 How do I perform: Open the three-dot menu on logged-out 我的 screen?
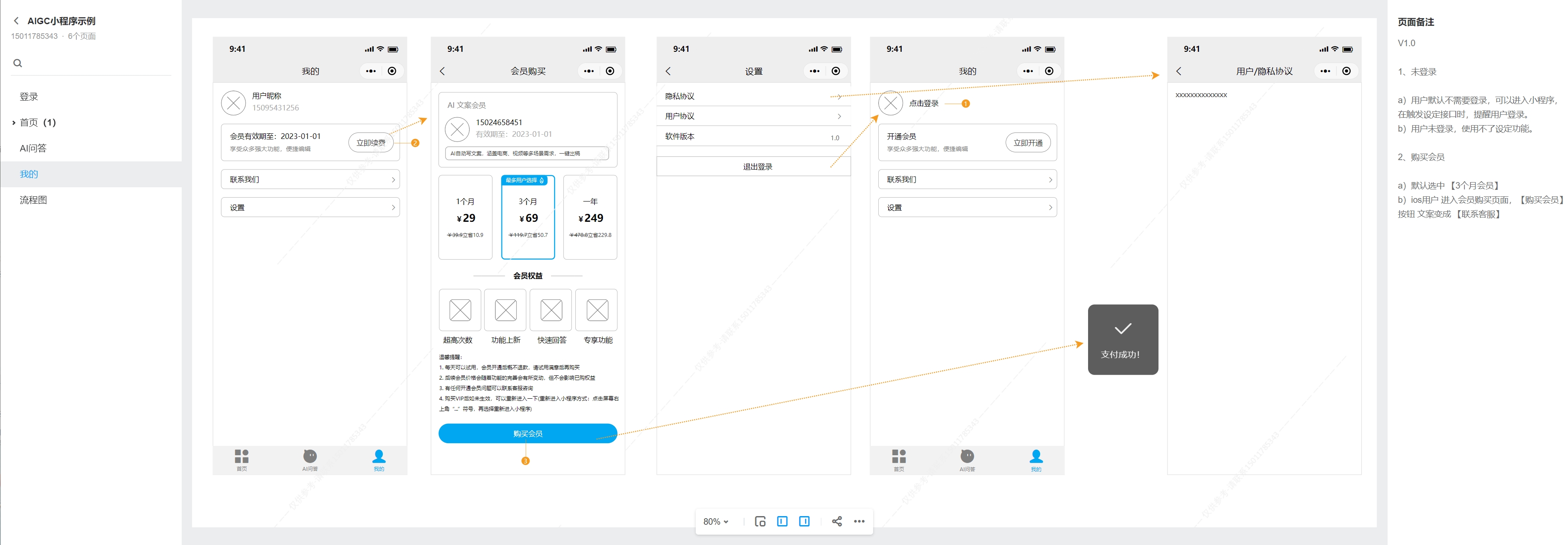click(1028, 71)
